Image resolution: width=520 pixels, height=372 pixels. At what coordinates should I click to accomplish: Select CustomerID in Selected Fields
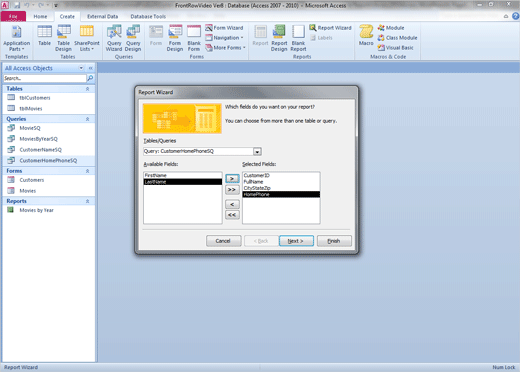click(281, 175)
